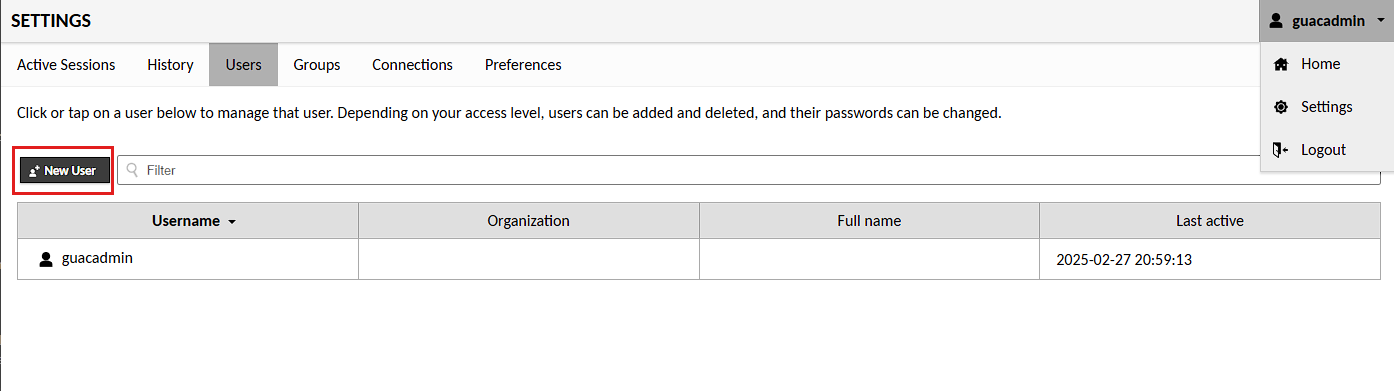Click the Home house icon

[x=1280, y=64]
